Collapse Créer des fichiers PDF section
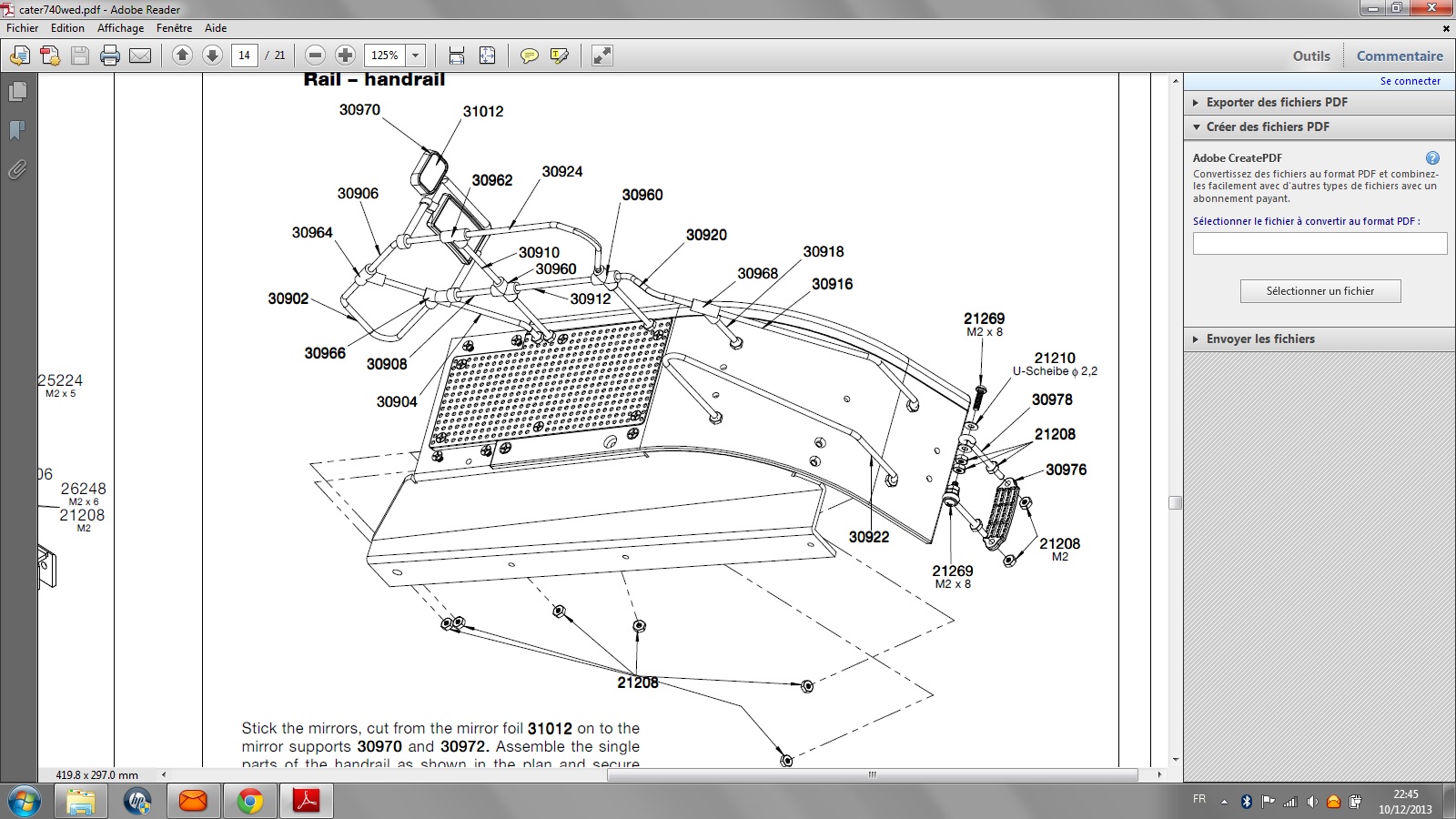 pos(1268,126)
